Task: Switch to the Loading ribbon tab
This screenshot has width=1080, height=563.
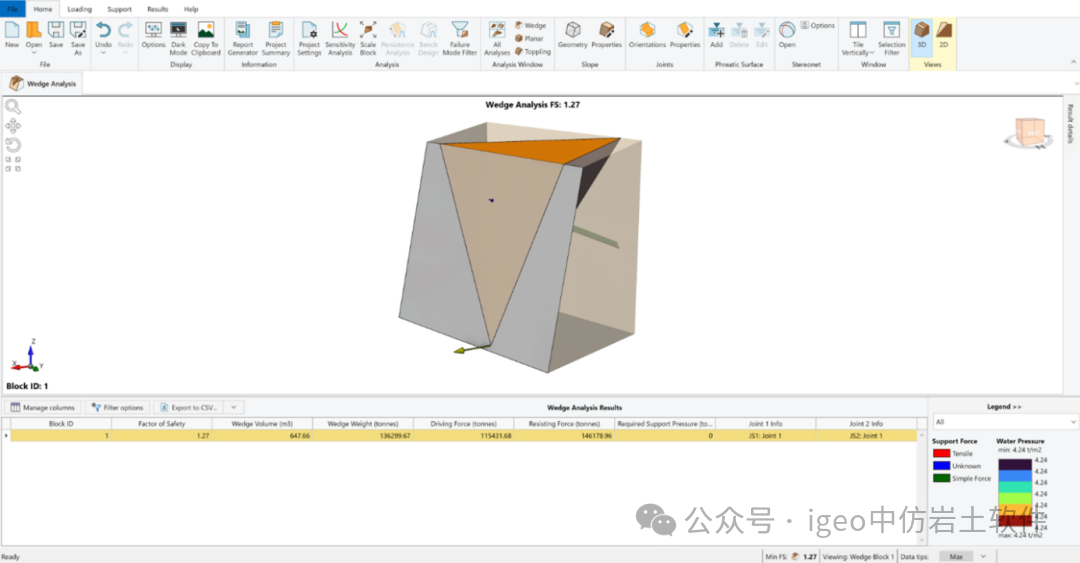Action: [x=79, y=9]
